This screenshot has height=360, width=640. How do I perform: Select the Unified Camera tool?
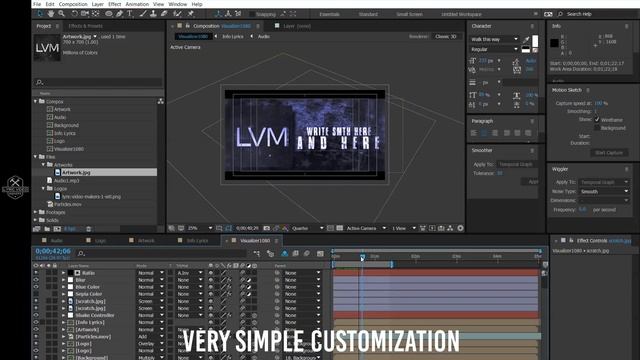(x=85, y=14)
